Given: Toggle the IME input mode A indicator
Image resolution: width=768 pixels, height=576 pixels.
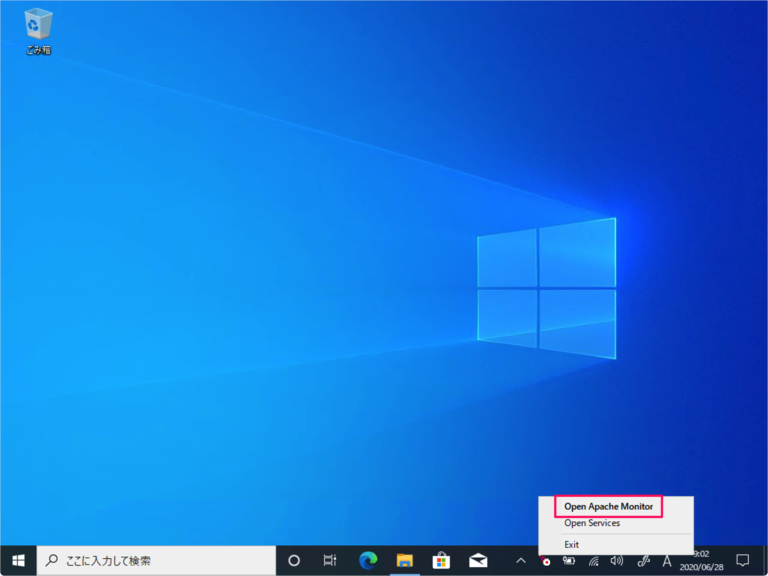Looking at the screenshot, I should [667, 560].
